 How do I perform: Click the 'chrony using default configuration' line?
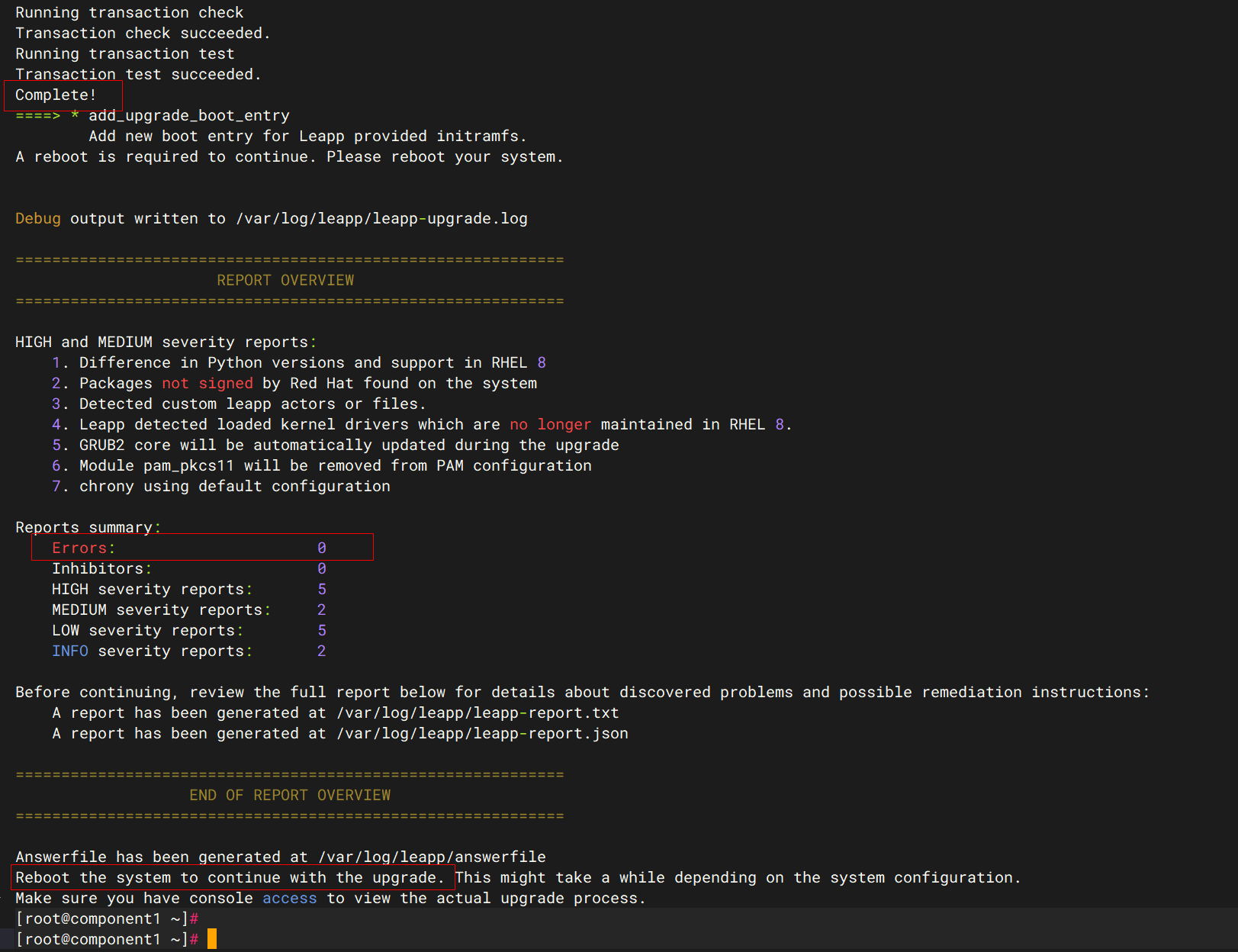(x=234, y=487)
